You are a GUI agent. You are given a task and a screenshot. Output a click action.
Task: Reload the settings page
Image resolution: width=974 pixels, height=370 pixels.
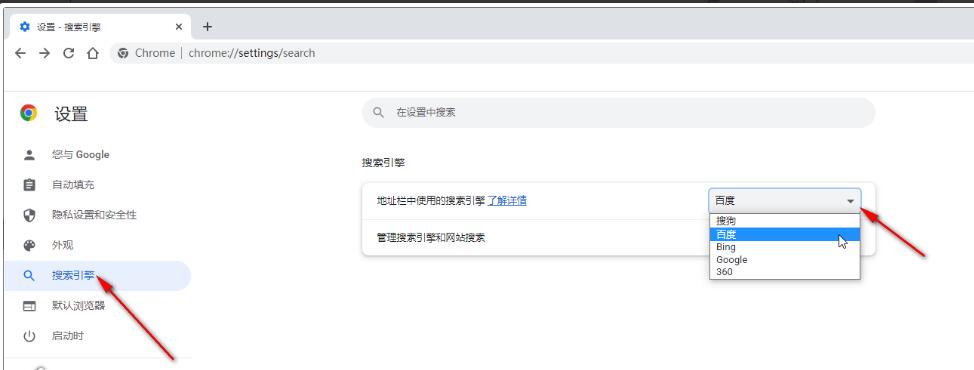click(x=68, y=53)
